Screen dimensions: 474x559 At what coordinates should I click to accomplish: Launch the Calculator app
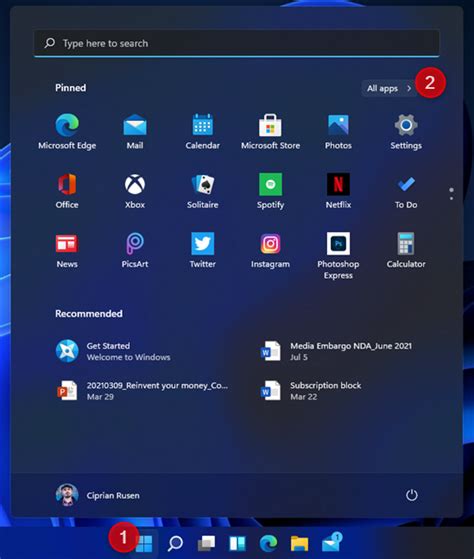[406, 250]
